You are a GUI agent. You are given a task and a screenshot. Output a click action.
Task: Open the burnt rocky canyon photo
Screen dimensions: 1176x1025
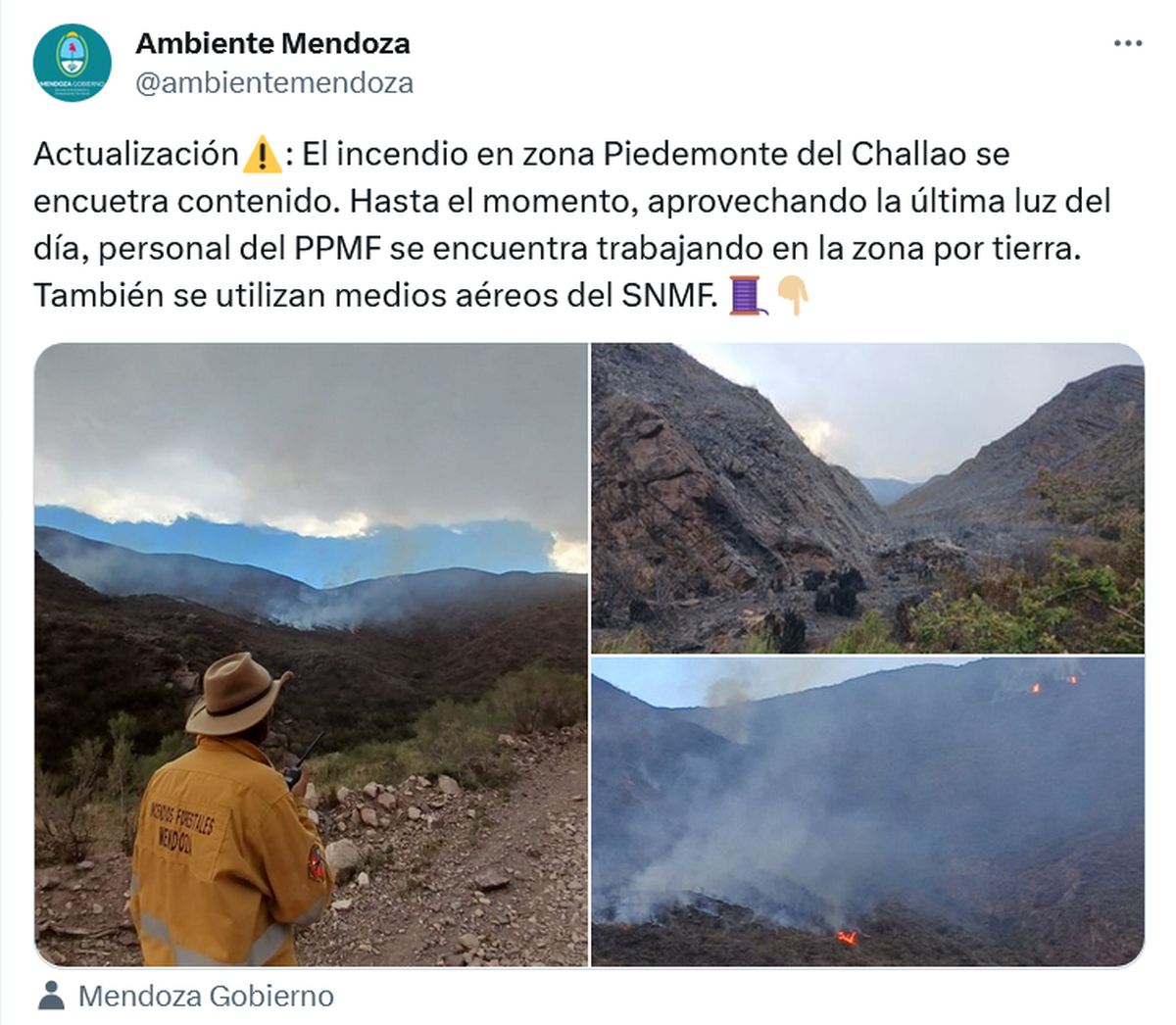[867, 498]
